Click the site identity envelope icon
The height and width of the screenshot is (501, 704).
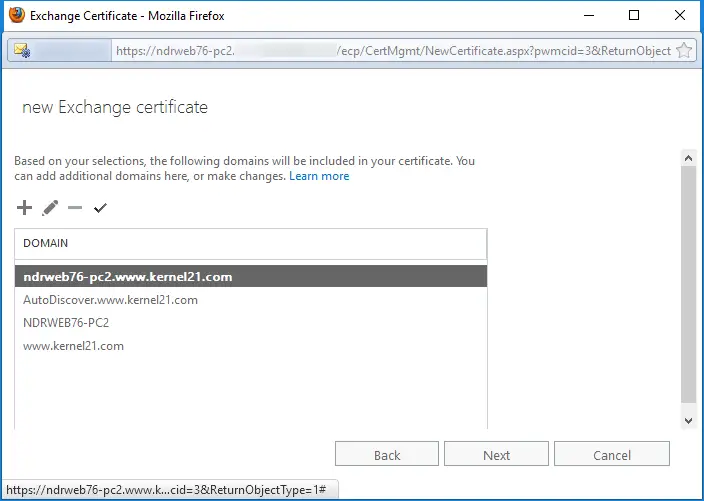pos(22,50)
